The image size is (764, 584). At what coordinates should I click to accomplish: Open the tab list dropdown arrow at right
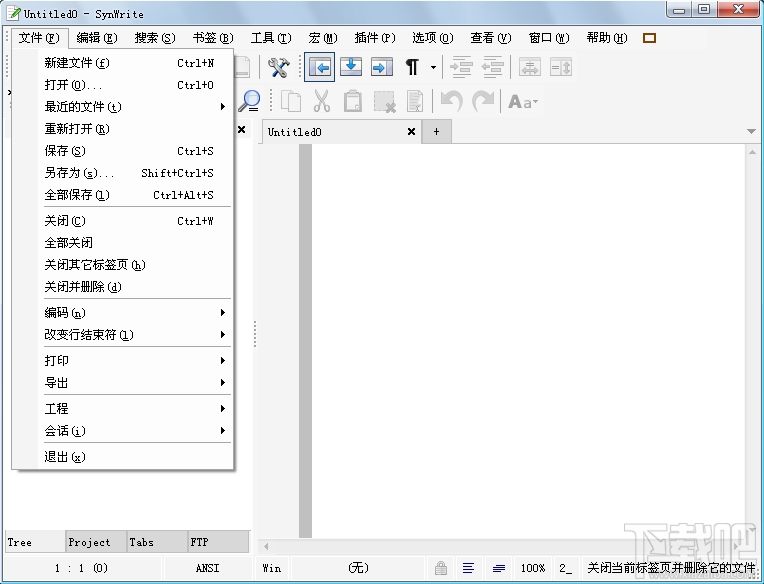click(x=751, y=131)
